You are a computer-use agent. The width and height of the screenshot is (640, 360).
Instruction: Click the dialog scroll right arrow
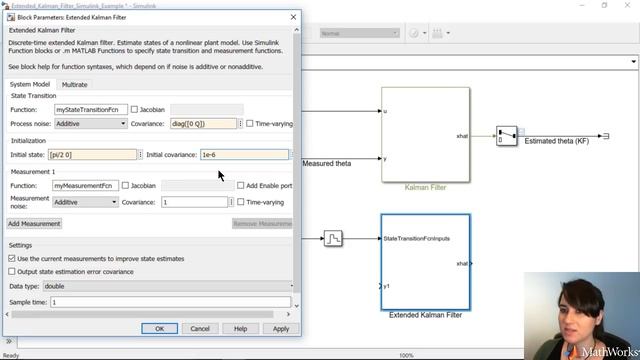click(288, 314)
